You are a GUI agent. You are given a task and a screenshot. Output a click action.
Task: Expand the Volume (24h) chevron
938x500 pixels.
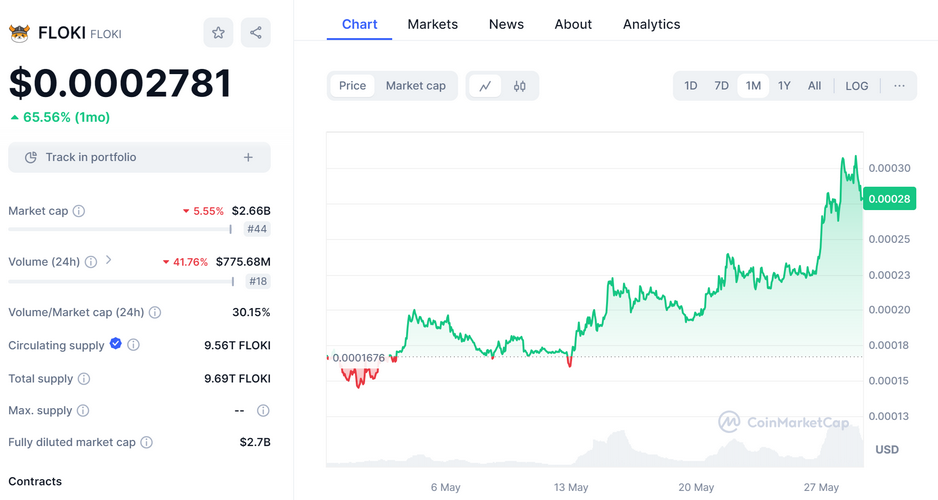click(x=108, y=261)
